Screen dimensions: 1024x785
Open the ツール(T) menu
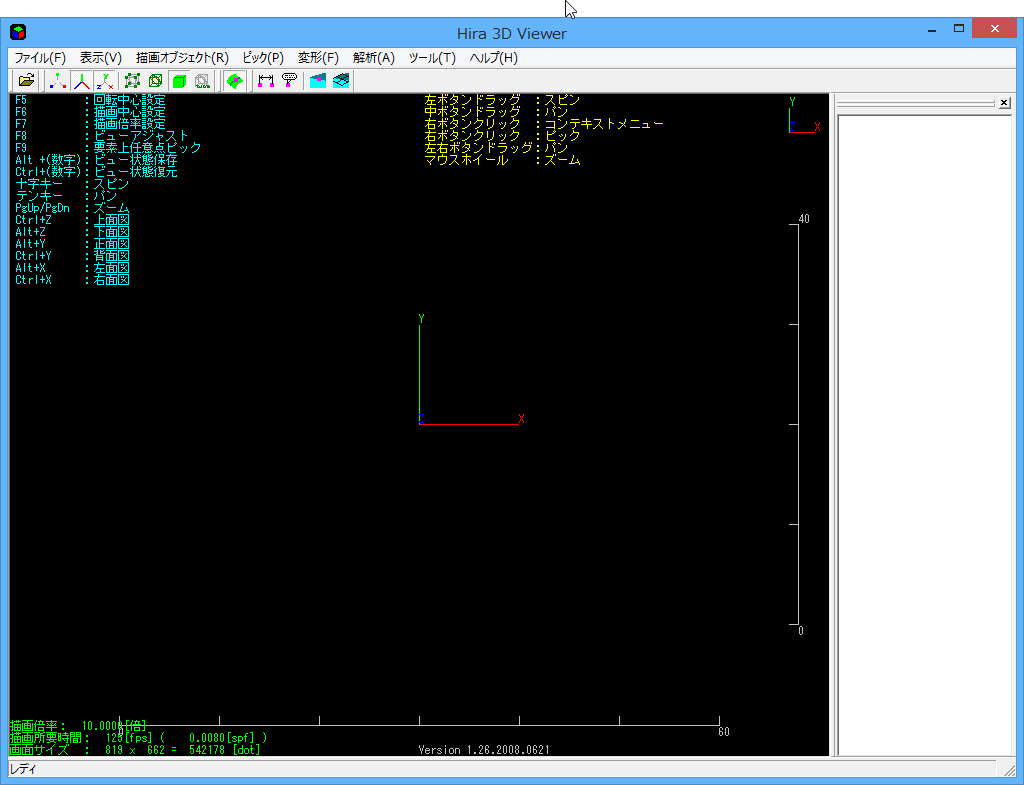432,57
